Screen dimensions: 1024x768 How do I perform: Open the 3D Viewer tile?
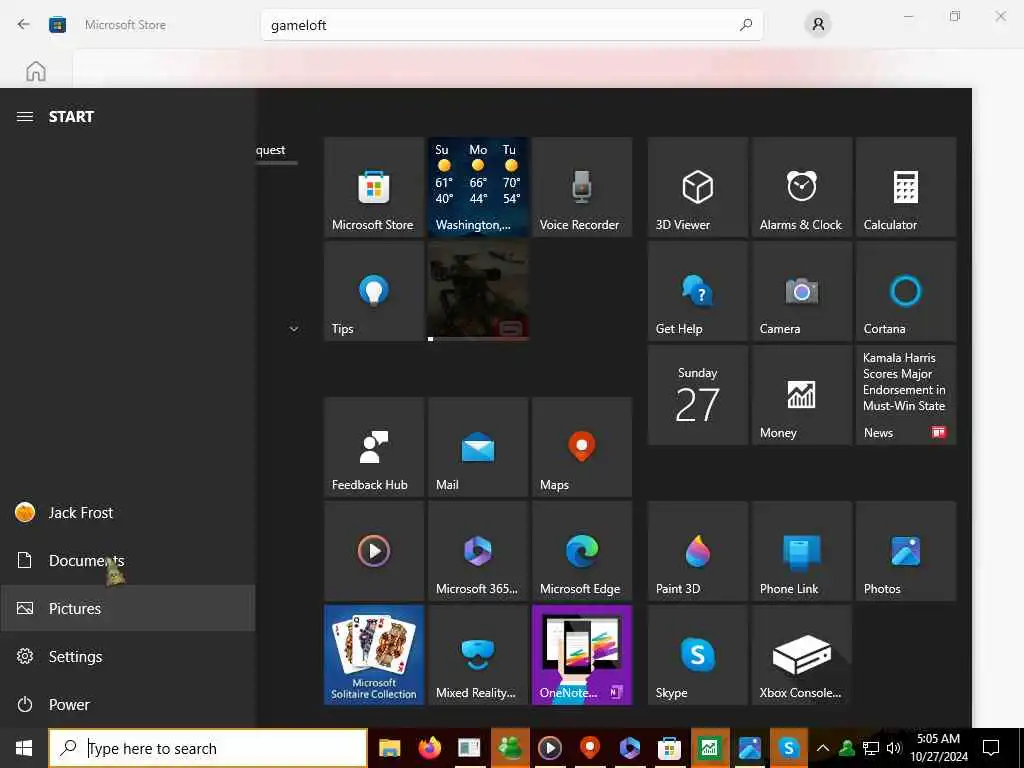click(x=697, y=187)
